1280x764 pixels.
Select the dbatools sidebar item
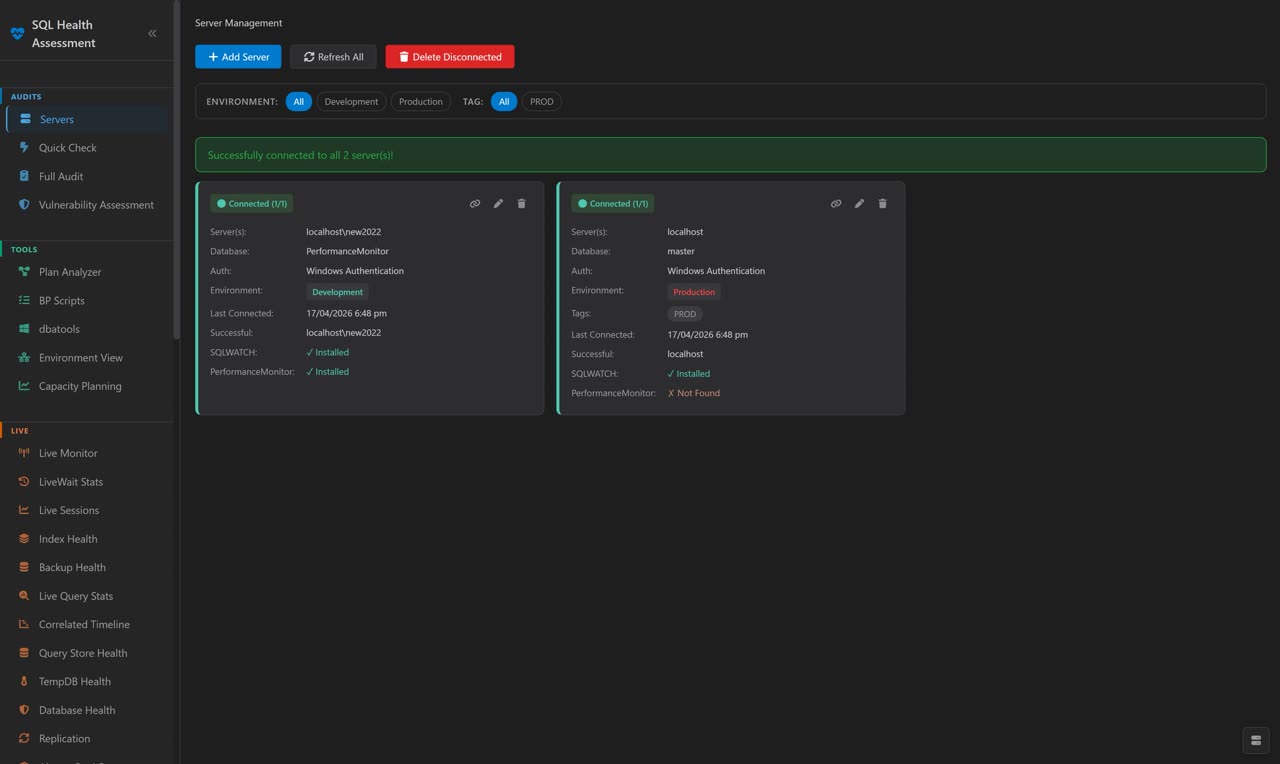pyautogui.click(x=58, y=328)
